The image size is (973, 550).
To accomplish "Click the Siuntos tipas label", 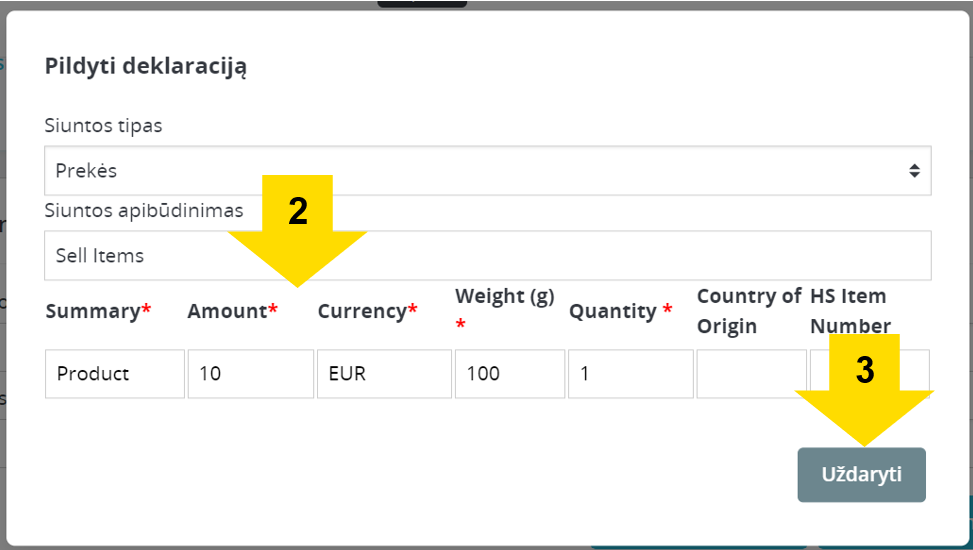I will tap(103, 125).
